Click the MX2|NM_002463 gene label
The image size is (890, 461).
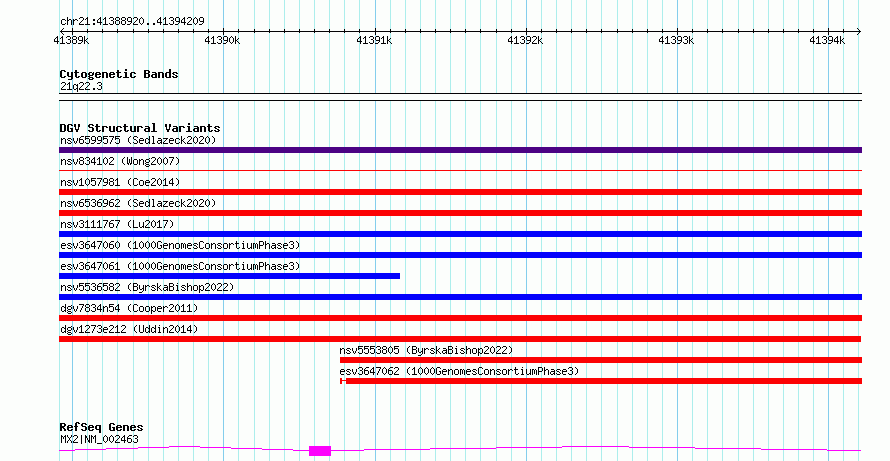pos(99,439)
